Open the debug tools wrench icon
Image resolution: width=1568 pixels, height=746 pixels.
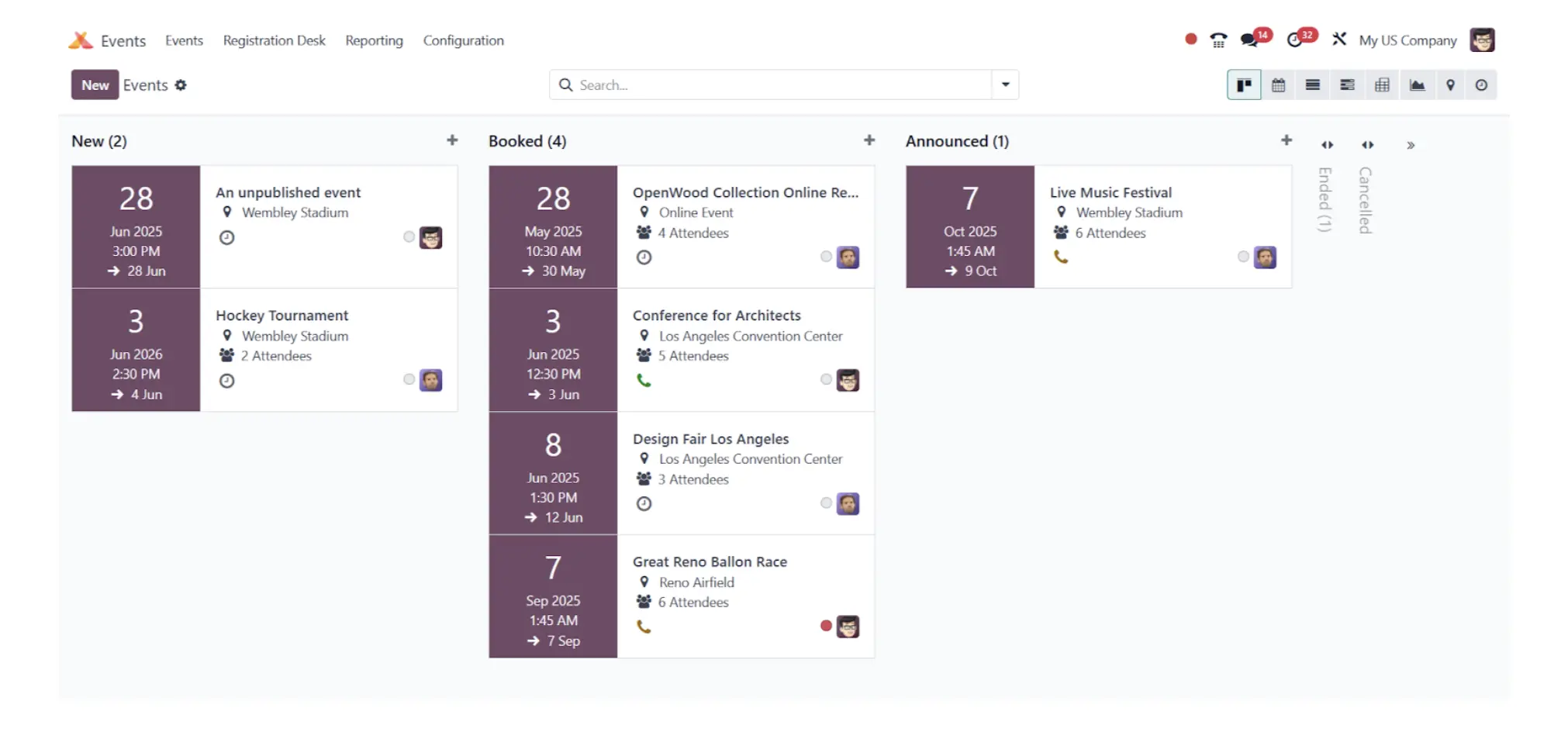pos(1339,40)
